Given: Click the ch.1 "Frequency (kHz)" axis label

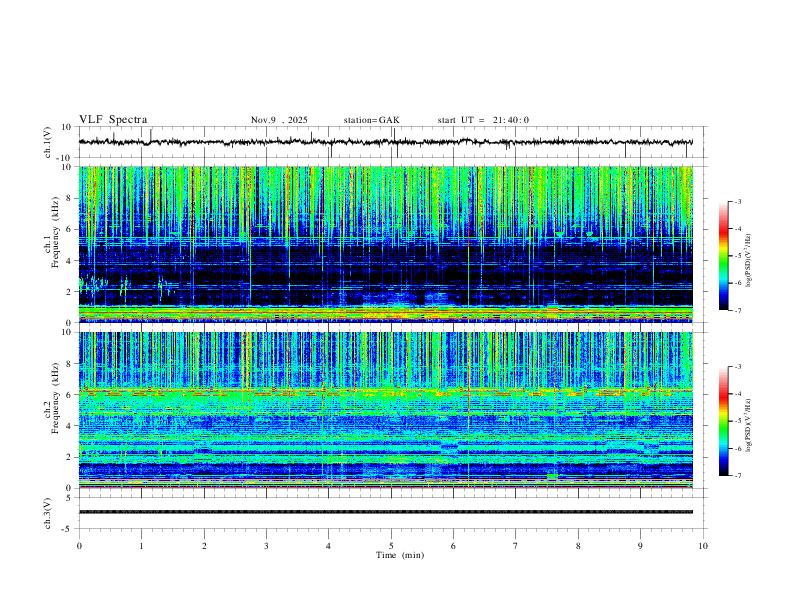Looking at the screenshot, I should [55, 232].
